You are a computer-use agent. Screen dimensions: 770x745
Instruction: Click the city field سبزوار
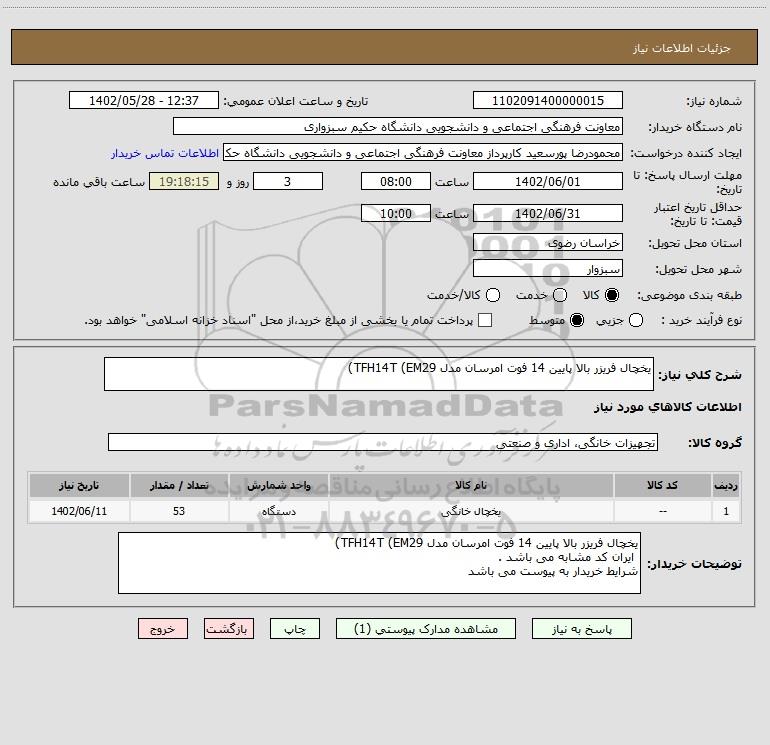(x=548, y=268)
